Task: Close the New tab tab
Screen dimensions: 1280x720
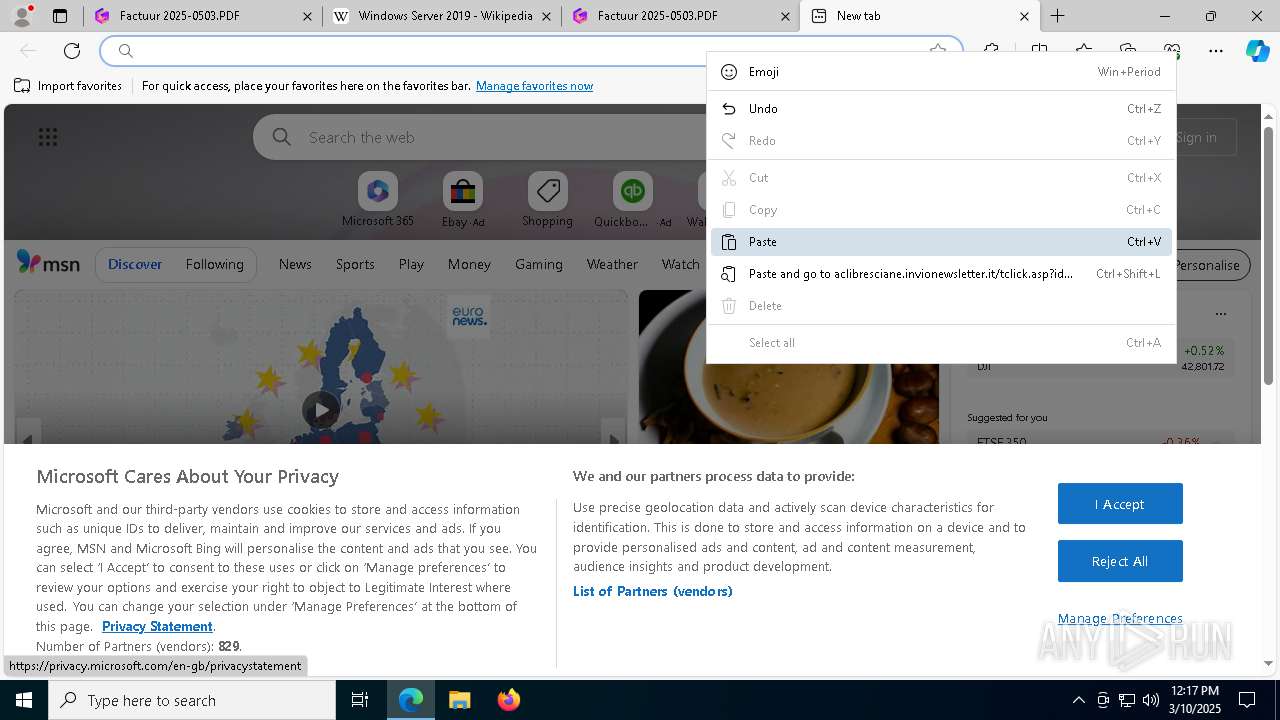Action: (1024, 16)
